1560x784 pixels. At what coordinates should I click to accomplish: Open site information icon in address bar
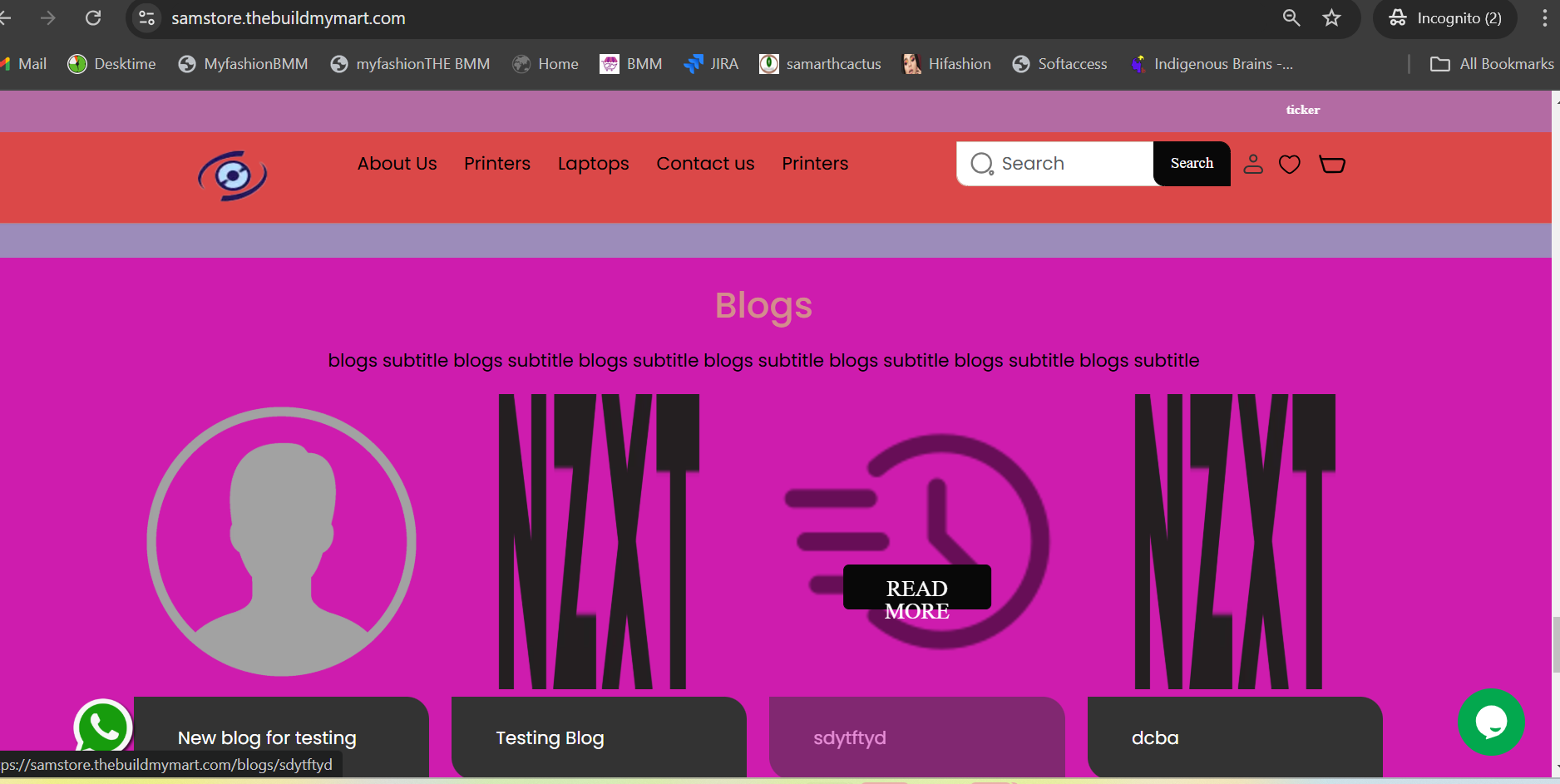147,17
